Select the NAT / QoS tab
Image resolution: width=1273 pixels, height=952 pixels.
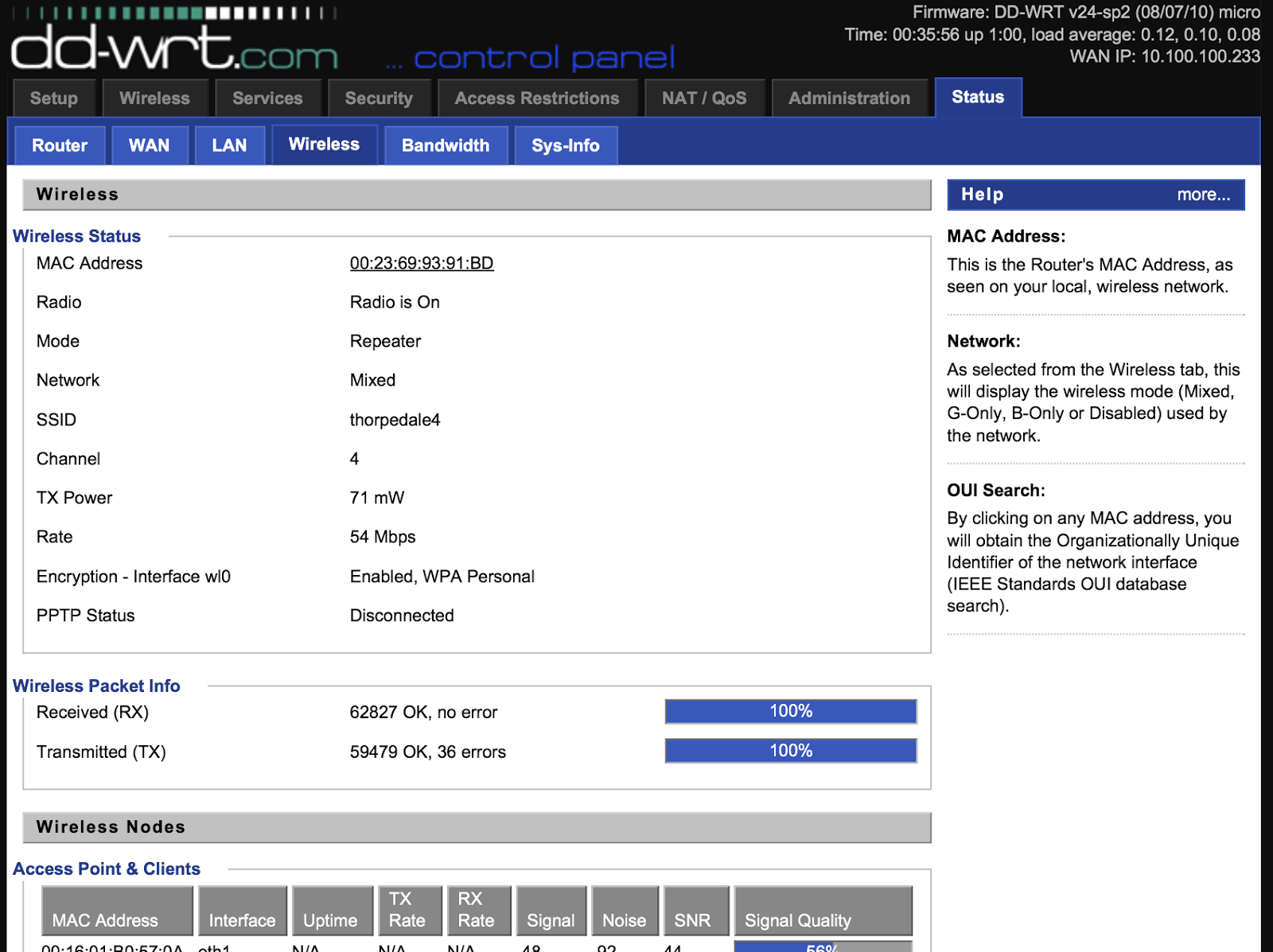click(x=704, y=99)
